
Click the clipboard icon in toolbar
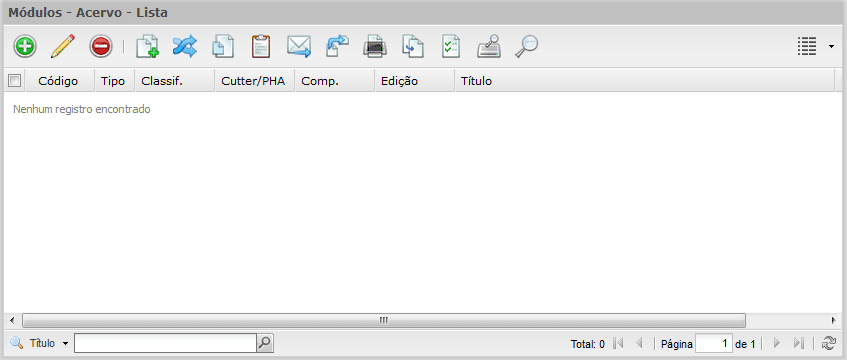pyautogui.click(x=261, y=46)
